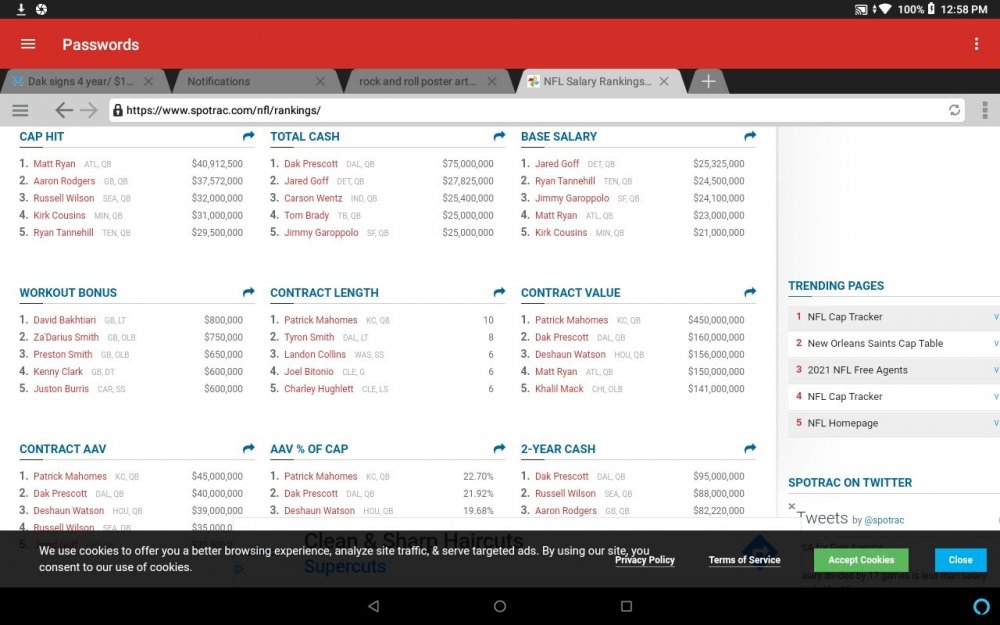The height and width of the screenshot is (625, 1000).
Task: Open David Bakhtiari in Workout Bonus list
Action: click(64, 320)
